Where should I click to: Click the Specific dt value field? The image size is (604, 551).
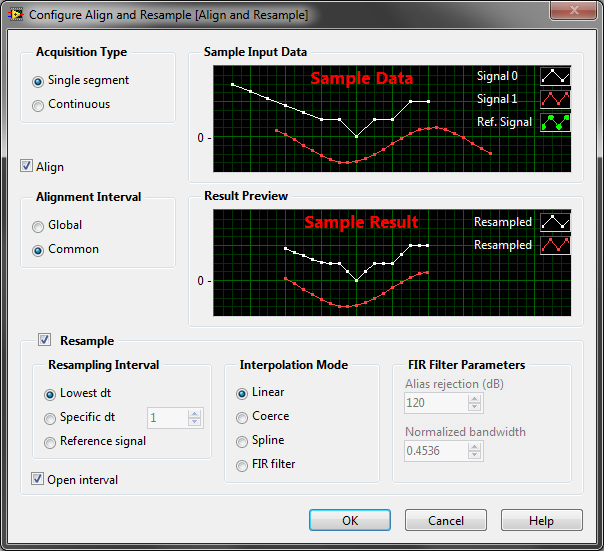(168, 418)
